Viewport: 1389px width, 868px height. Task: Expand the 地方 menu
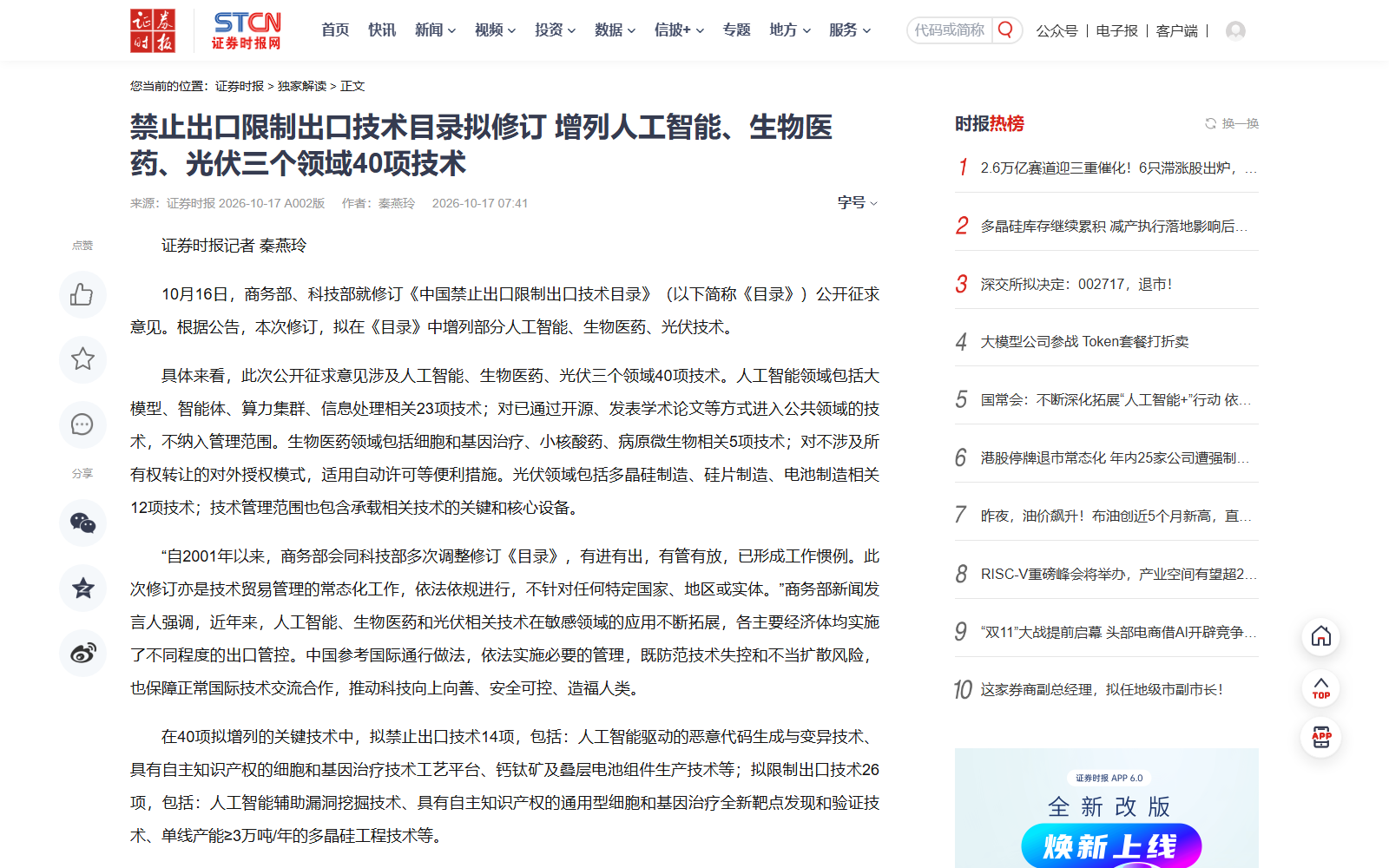tap(790, 30)
